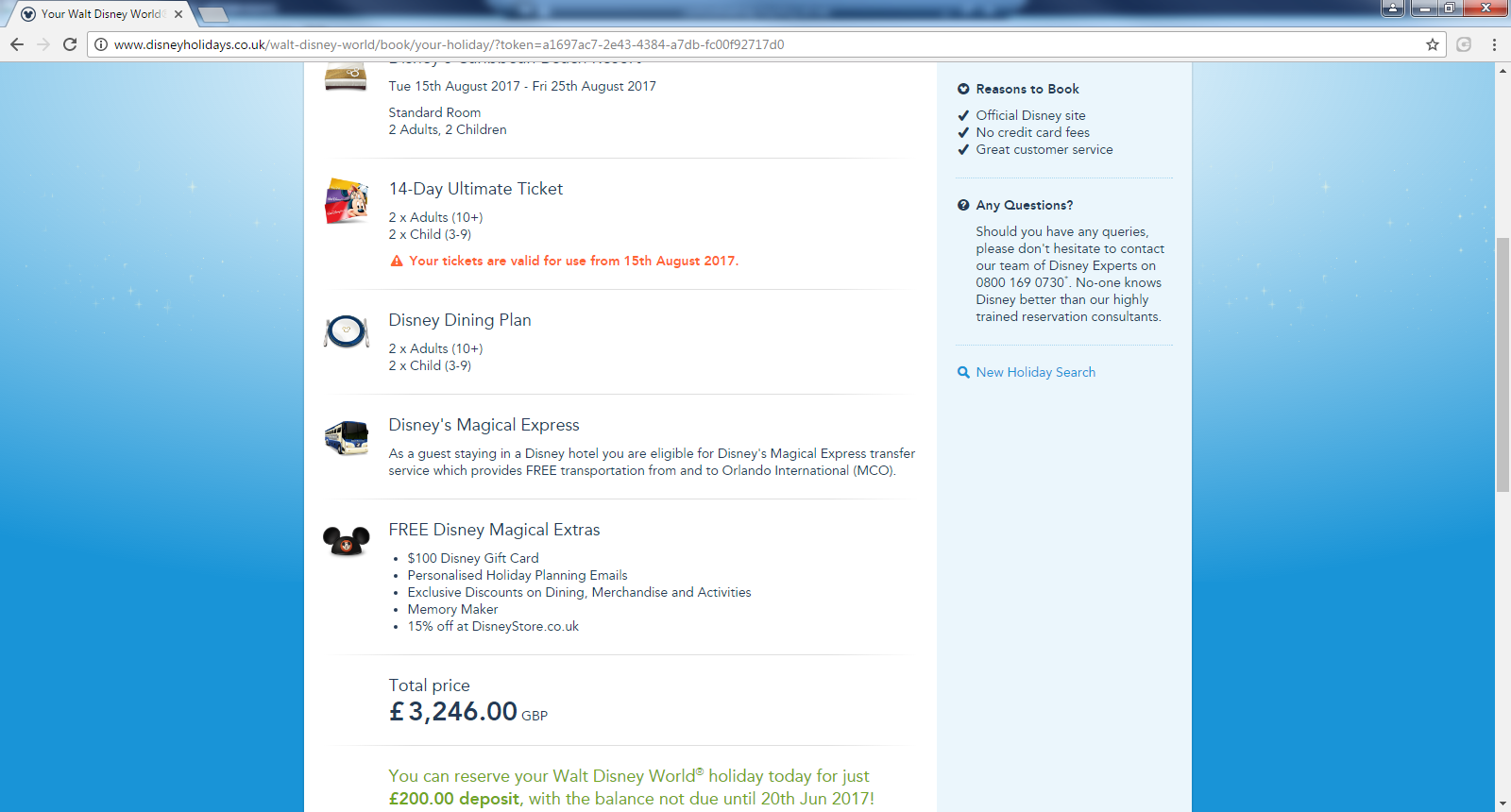The image size is (1511, 812).
Task: Bookmark this page with the star icon
Action: [x=1433, y=44]
